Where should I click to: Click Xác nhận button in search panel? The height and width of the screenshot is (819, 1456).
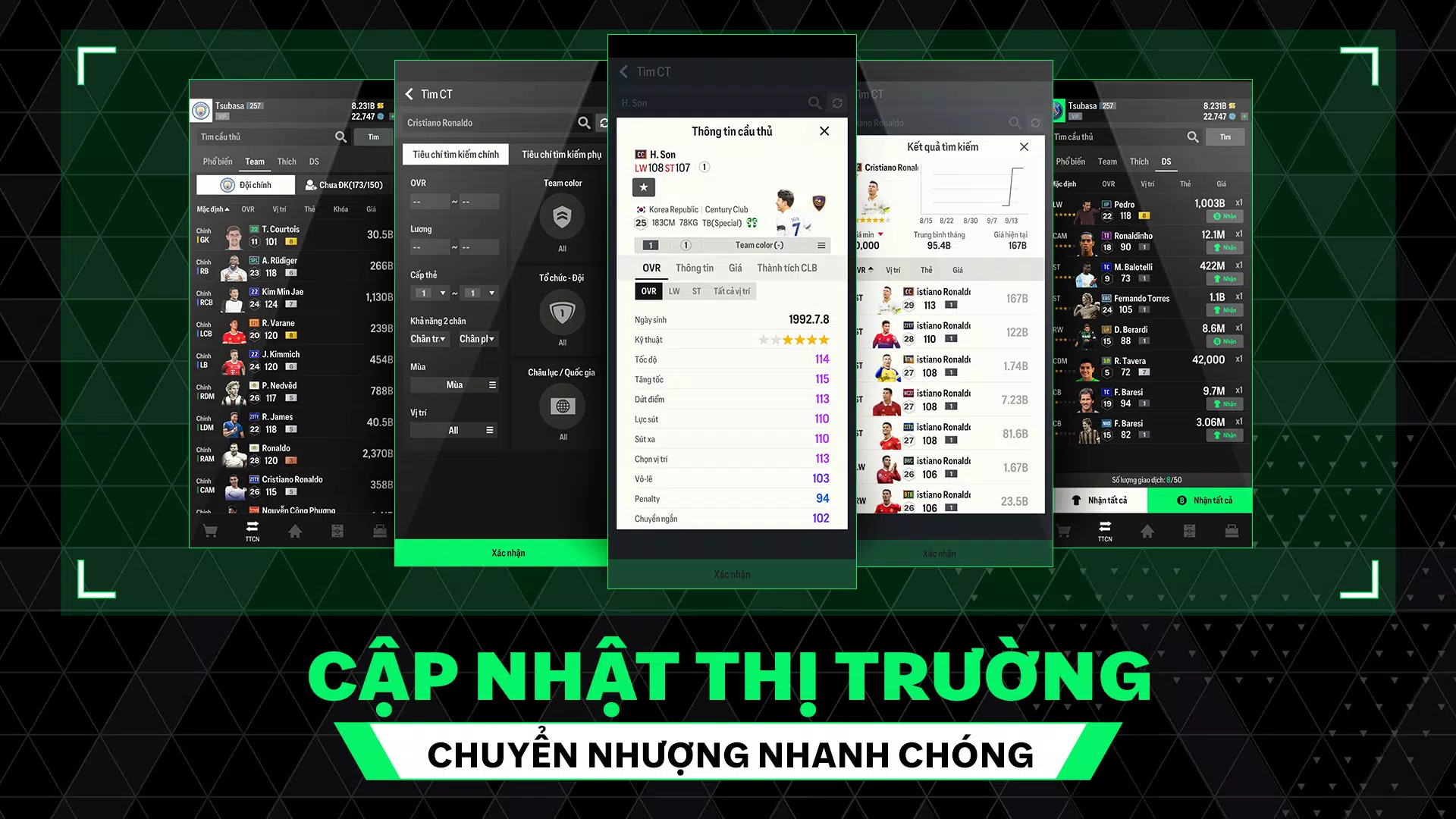(508, 553)
